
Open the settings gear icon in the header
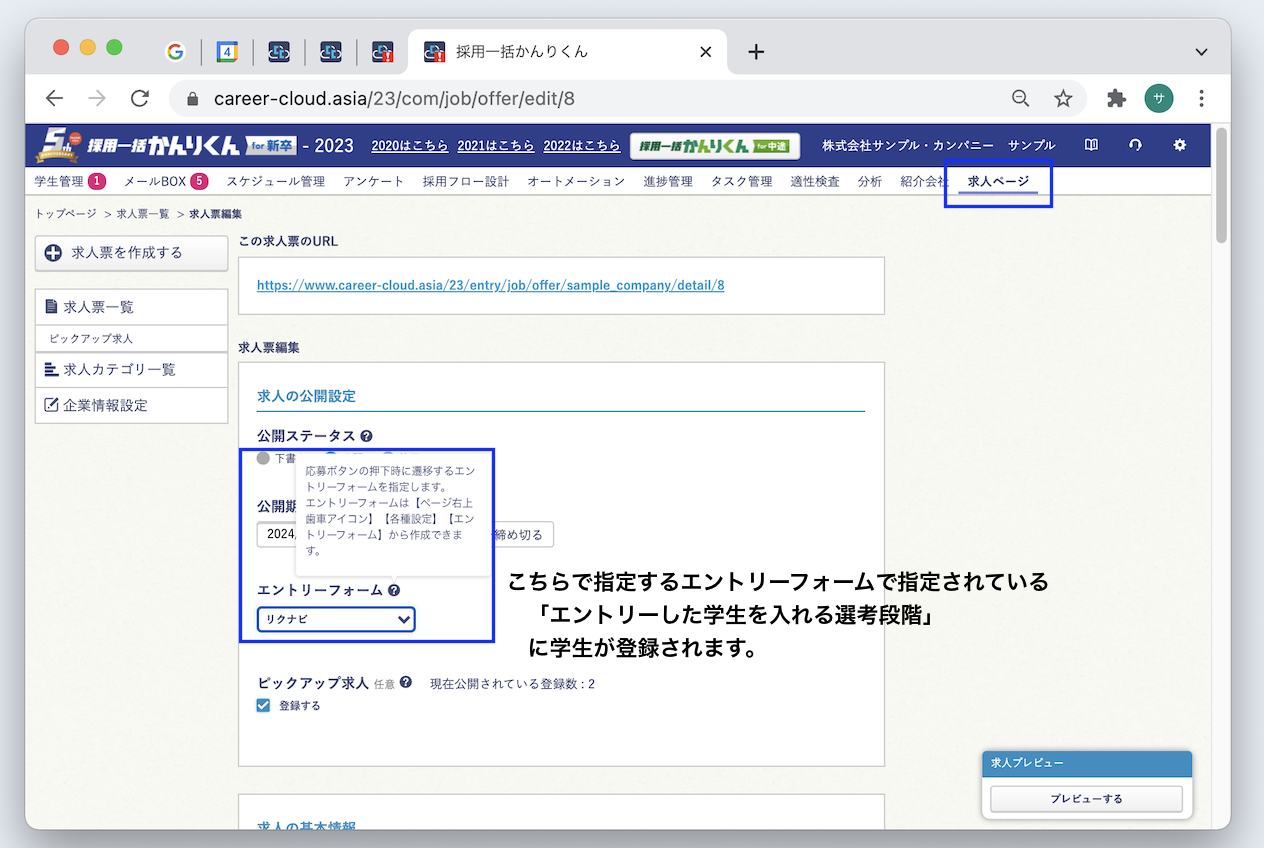point(1180,145)
